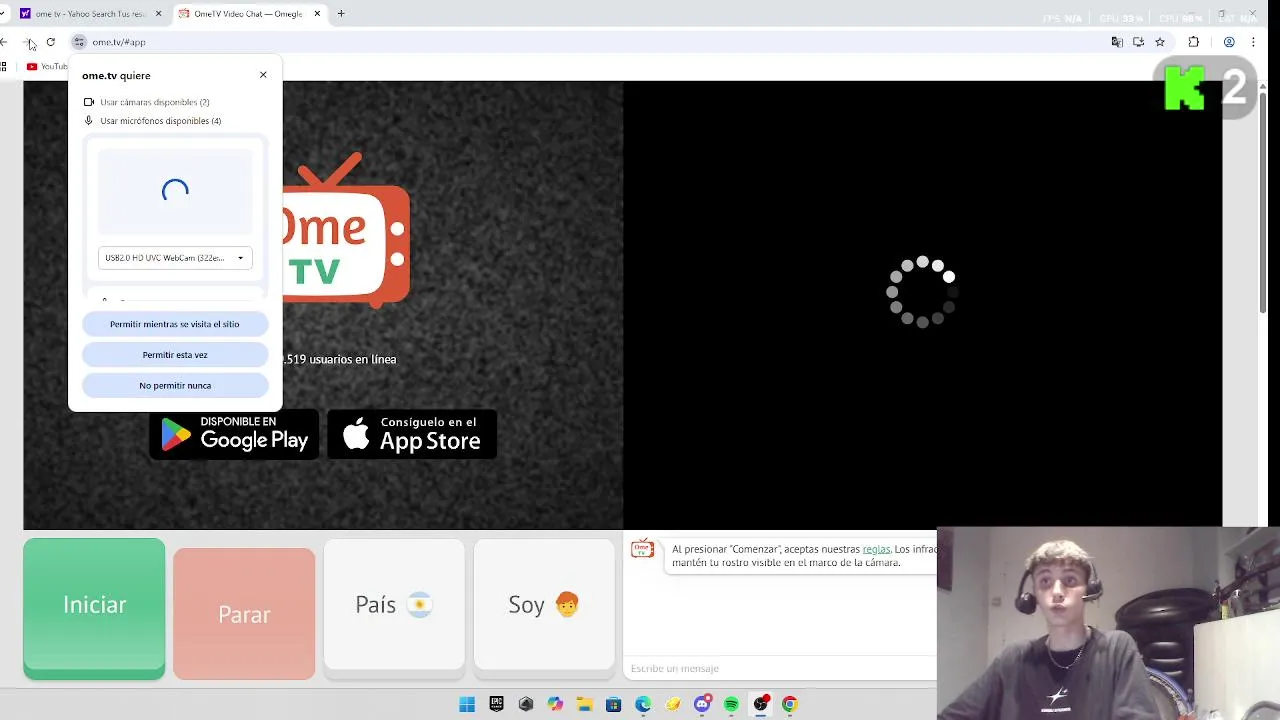Image resolution: width=1280 pixels, height=720 pixels.
Task: Bookmark this page with the star
Action: coord(1160,42)
